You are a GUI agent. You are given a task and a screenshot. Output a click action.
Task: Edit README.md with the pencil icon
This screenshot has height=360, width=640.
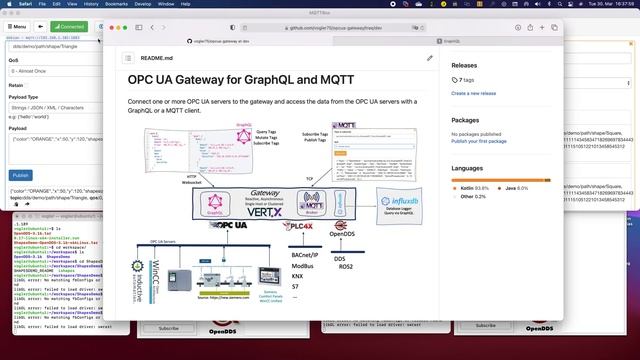point(430,58)
